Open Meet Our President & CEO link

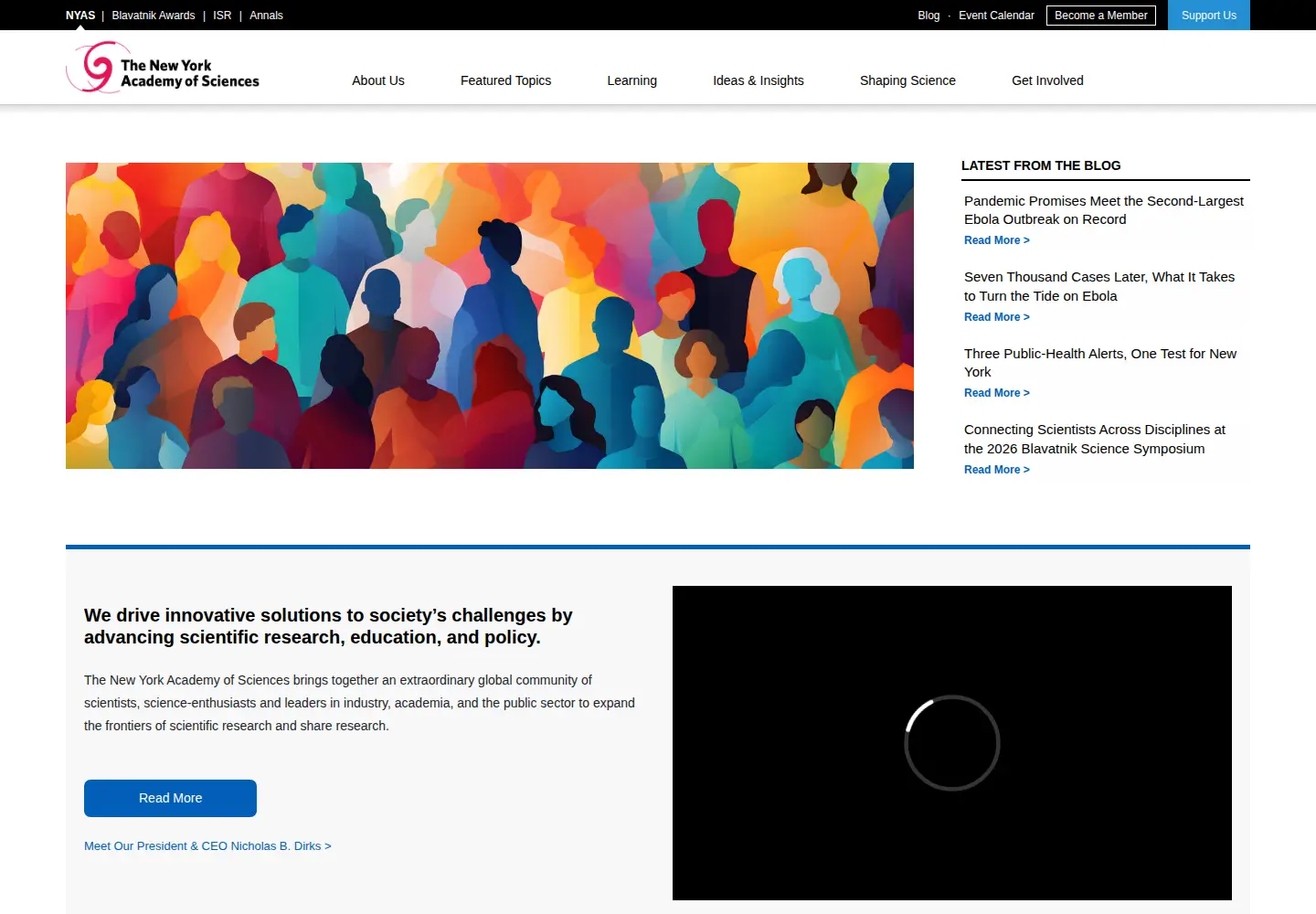pyautogui.click(x=207, y=846)
